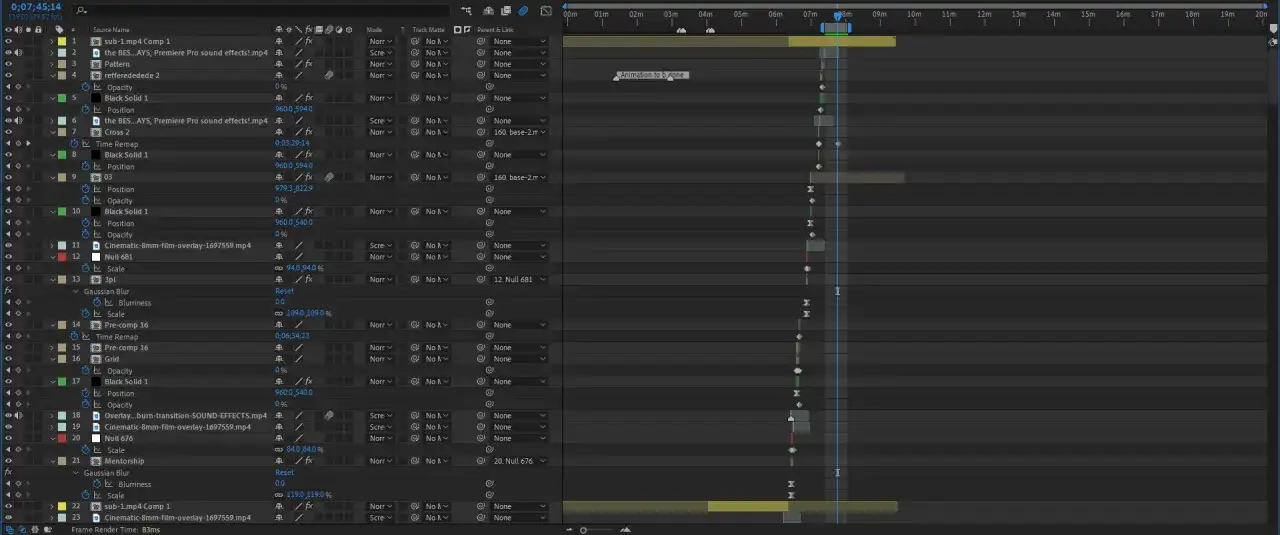Screen dimensions: 1280x535
Task: Click Time Remap value 0;03;29;14
Action: point(292,143)
